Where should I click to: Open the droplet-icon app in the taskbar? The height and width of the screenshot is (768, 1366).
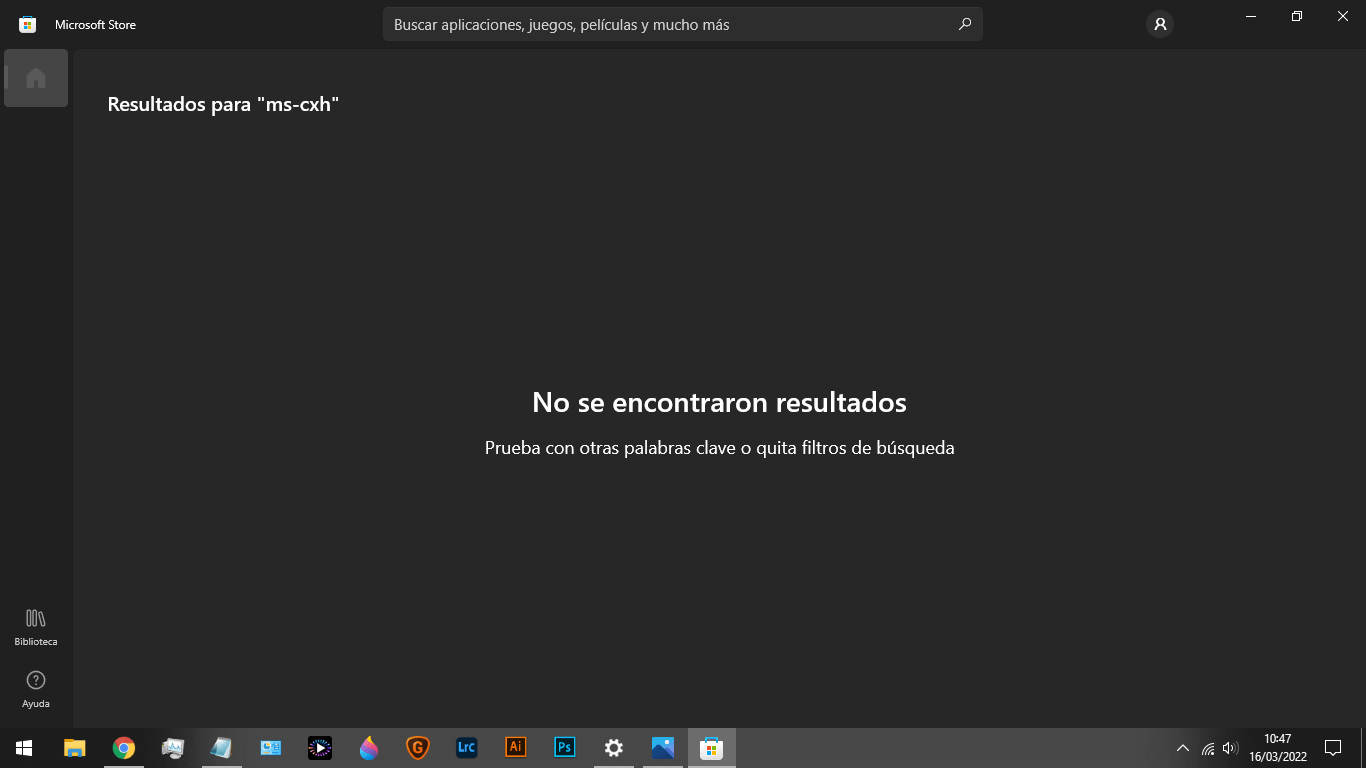[x=369, y=748]
